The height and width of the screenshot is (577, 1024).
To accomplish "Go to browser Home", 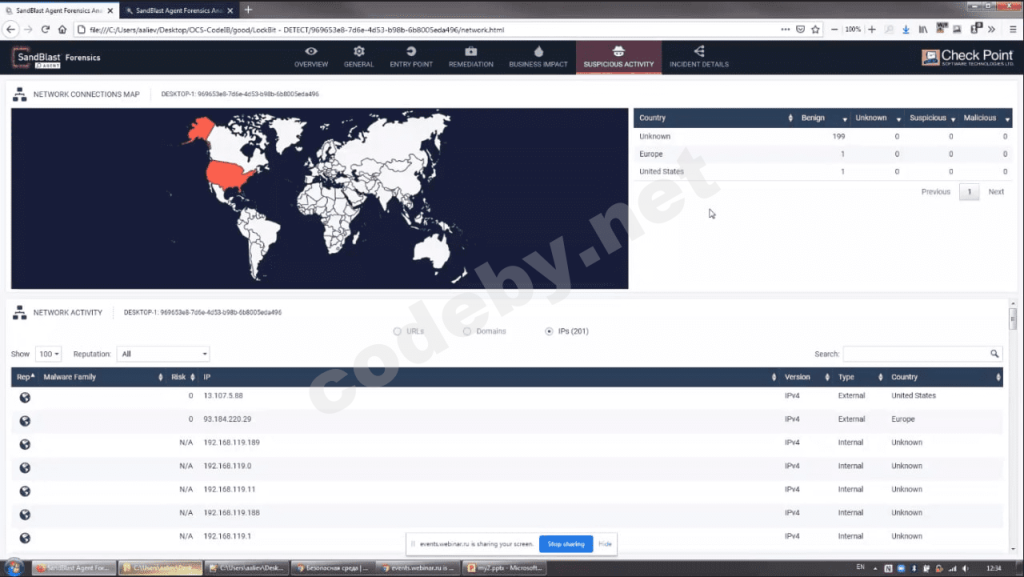I will click(x=62, y=29).
